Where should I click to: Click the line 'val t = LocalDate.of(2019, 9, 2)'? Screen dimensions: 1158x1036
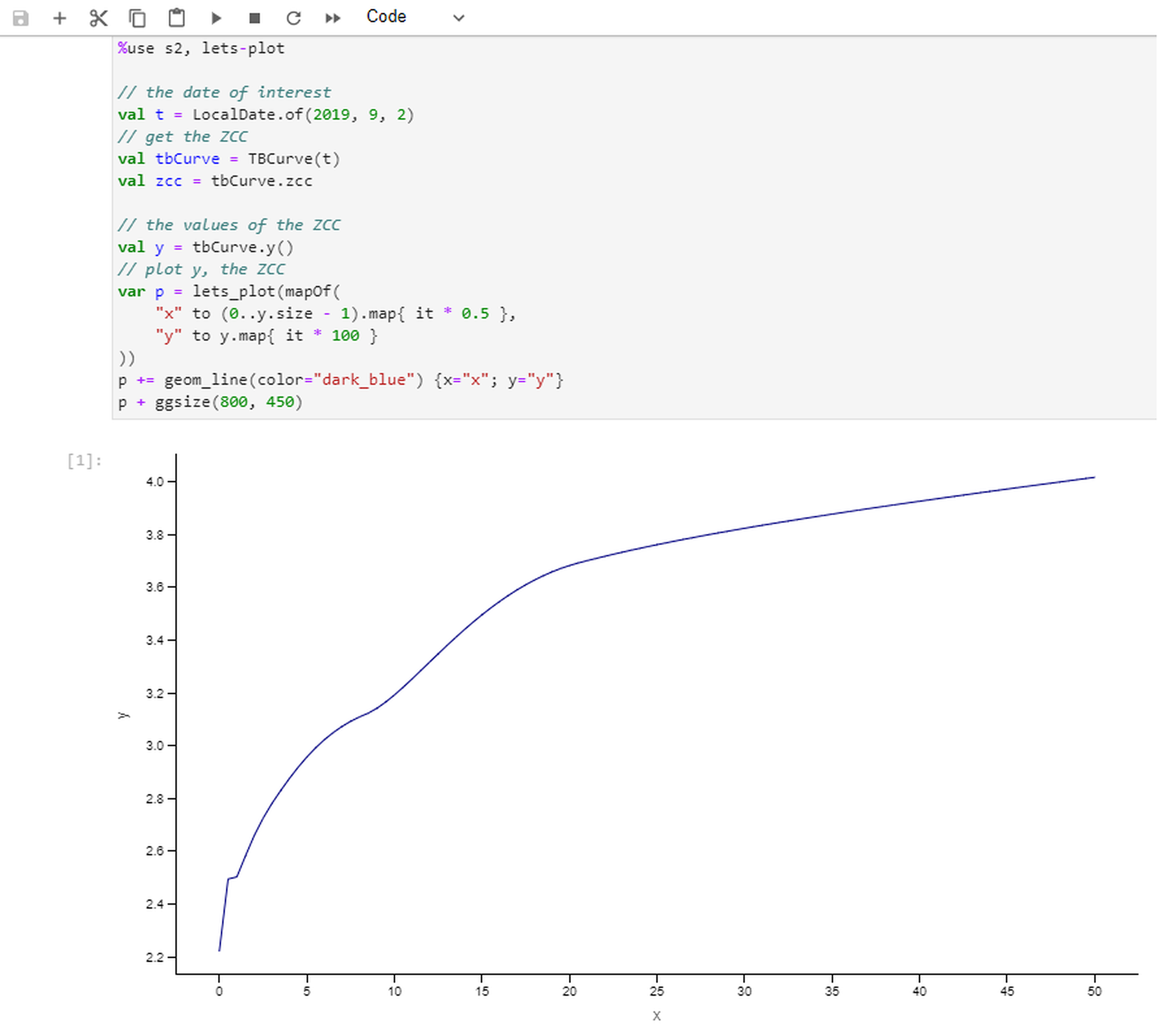[266, 114]
